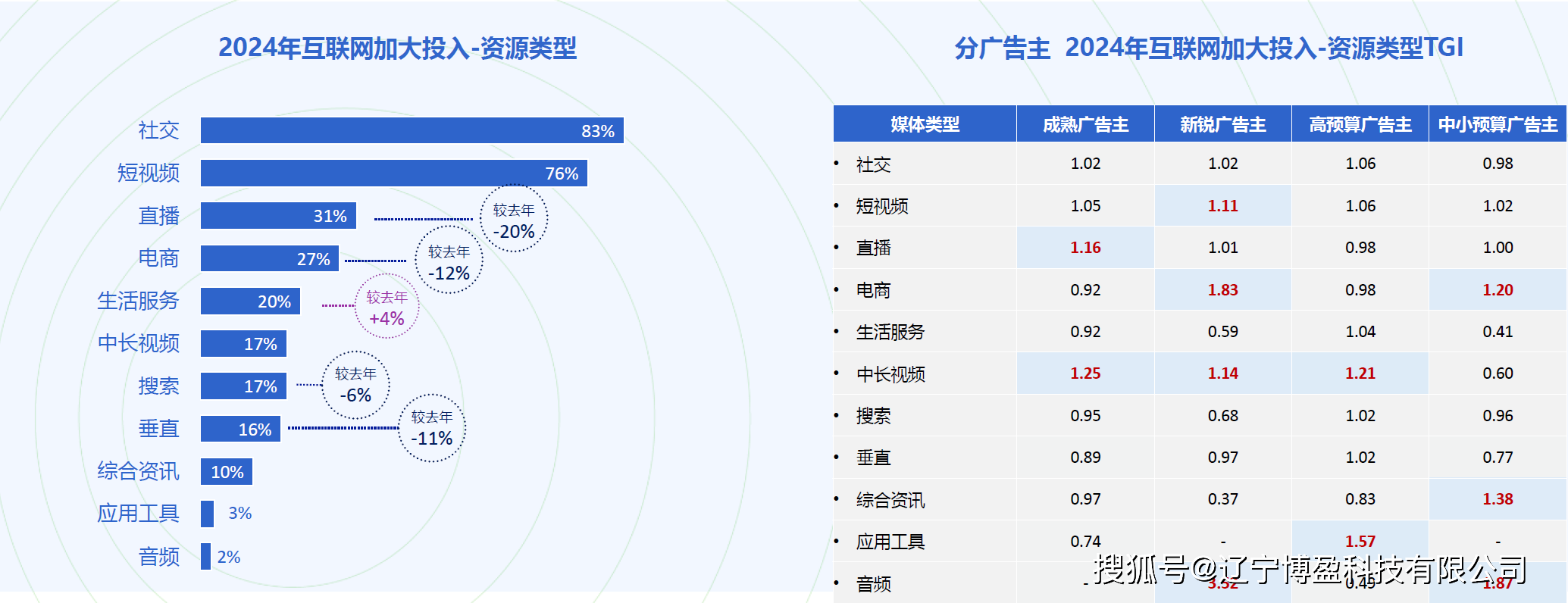Click the 媒体类型 table header
The height and width of the screenshot is (603, 1568).
[925, 124]
